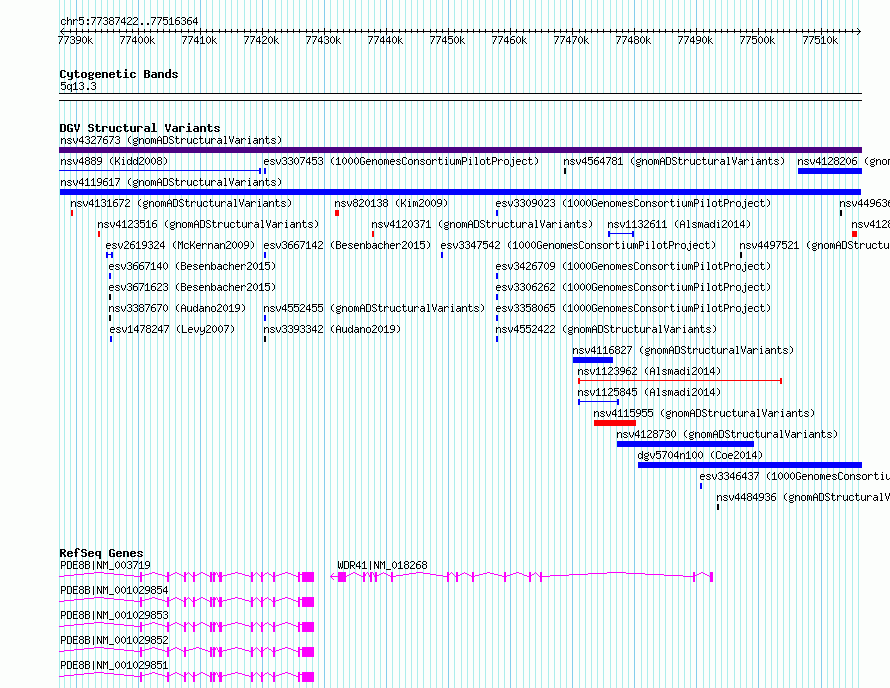Viewport: 890px width, 688px height.
Task: Select PDE8B|NM_001029851 transcript label
Action: pyautogui.click(x=114, y=665)
